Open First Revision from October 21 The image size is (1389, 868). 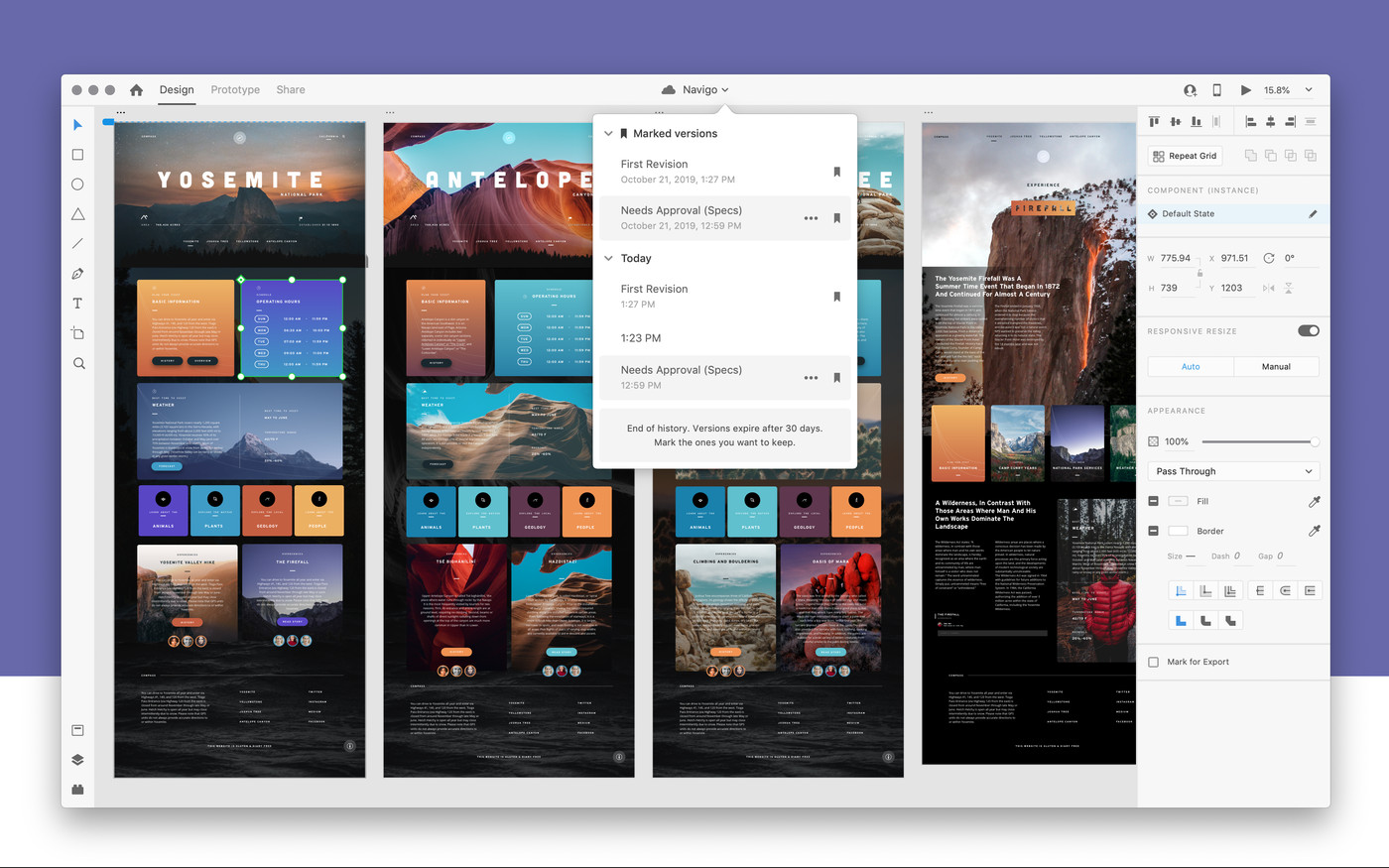point(725,172)
